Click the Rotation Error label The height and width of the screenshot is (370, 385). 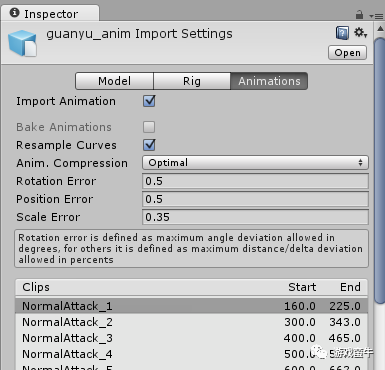coord(56,181)
